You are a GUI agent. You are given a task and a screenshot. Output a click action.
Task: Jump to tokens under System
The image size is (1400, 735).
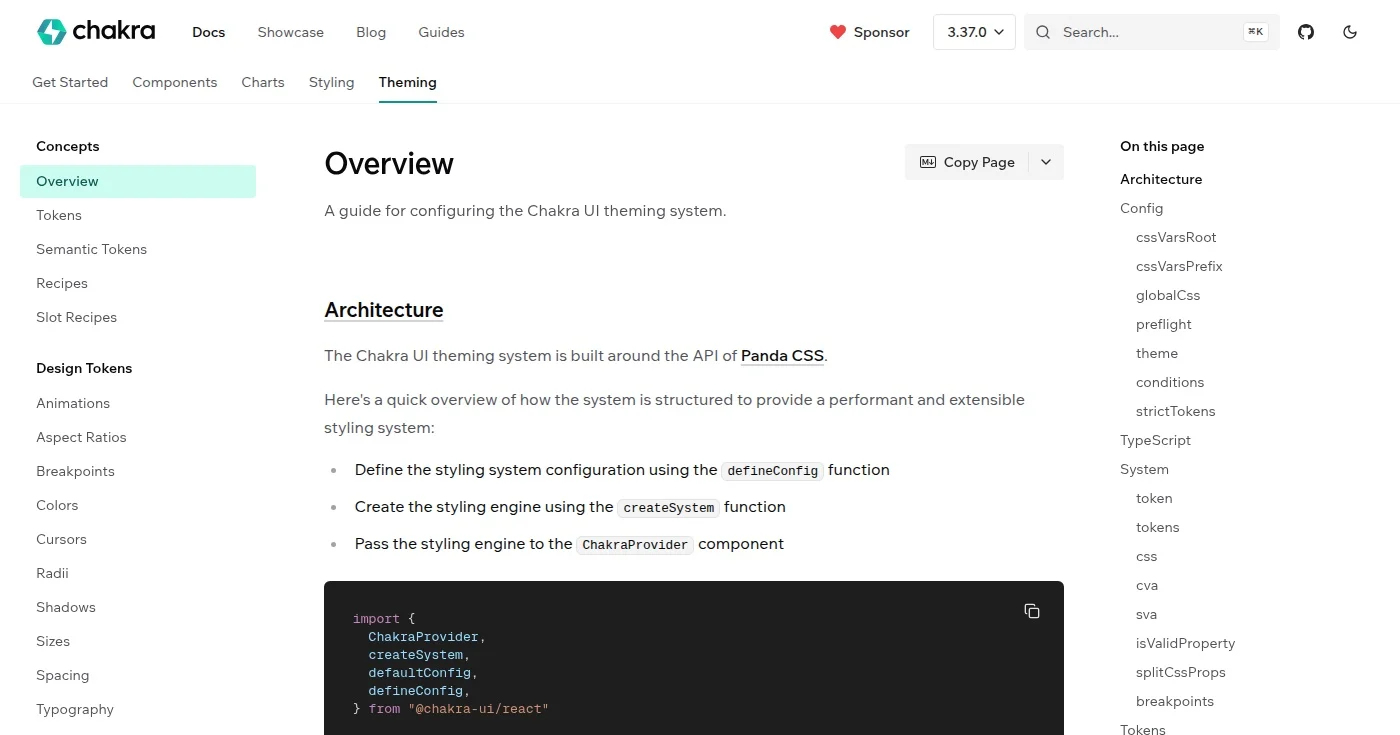[x=1158, y=527]
